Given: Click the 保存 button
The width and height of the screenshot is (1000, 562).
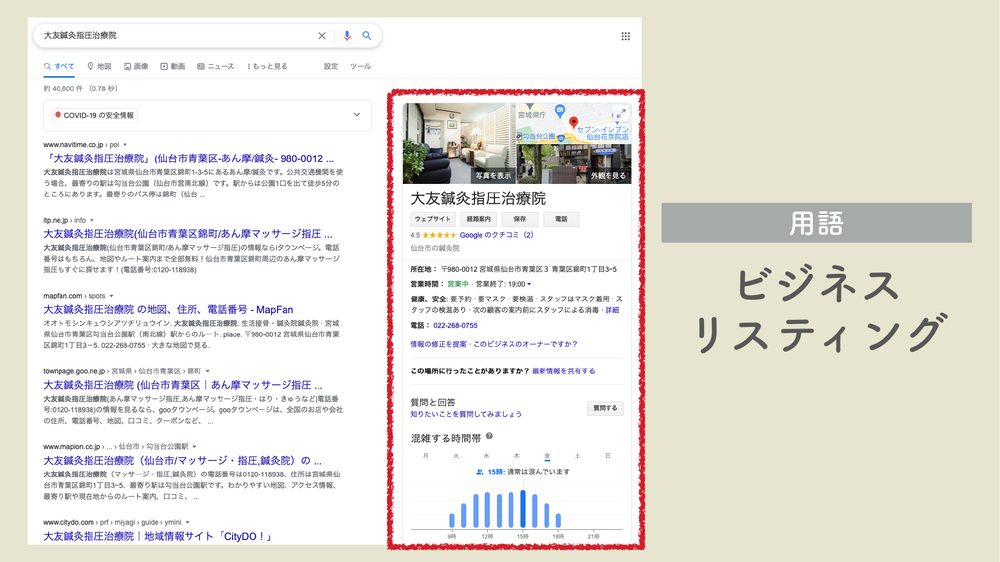Looking at the screenshot, I should (520, 219).
